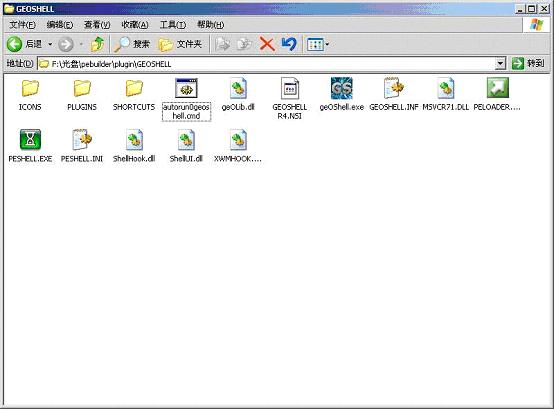The width and height of the screenshot is (554, 410).
Task: Select the geOLib.dll file icon
Action: [238, 88]
